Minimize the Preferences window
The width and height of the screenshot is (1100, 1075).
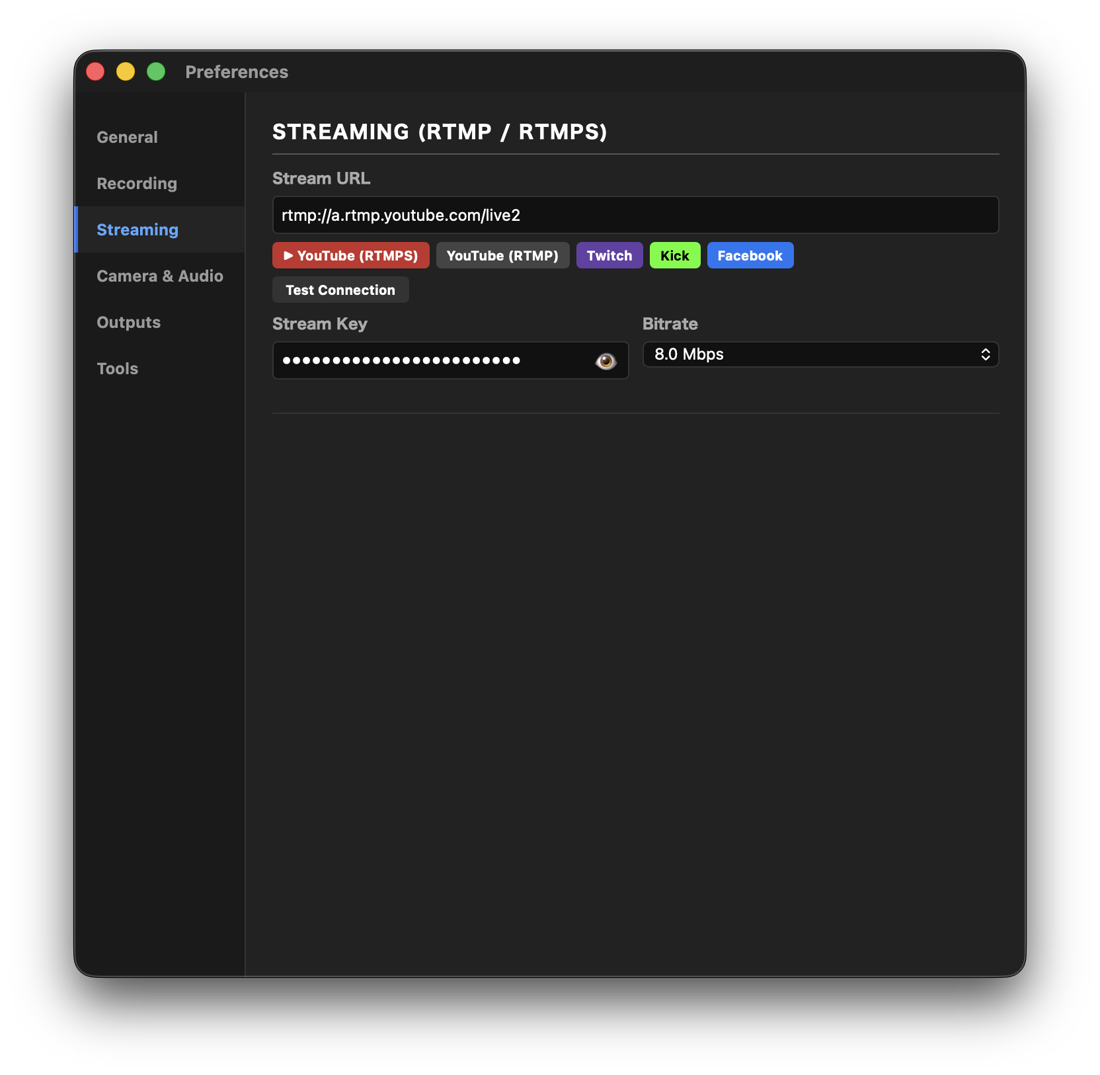(x=126, y=72)
